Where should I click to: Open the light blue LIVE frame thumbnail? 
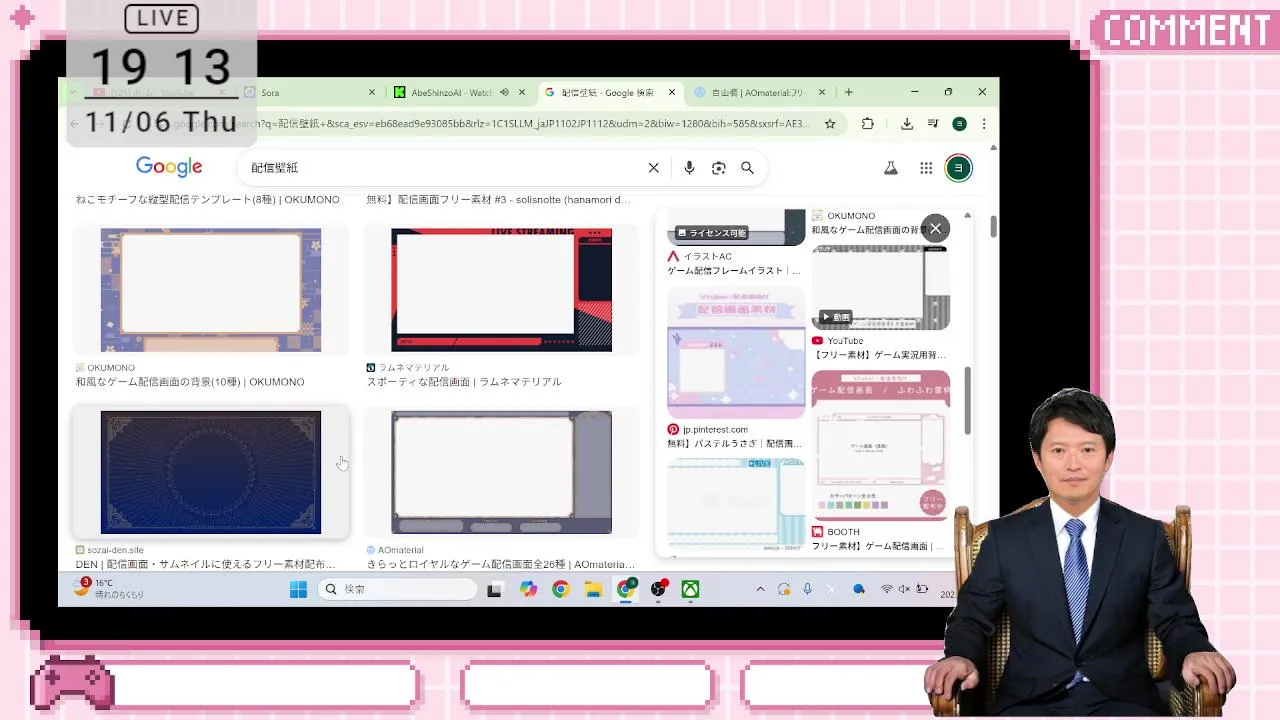[736, 503]
